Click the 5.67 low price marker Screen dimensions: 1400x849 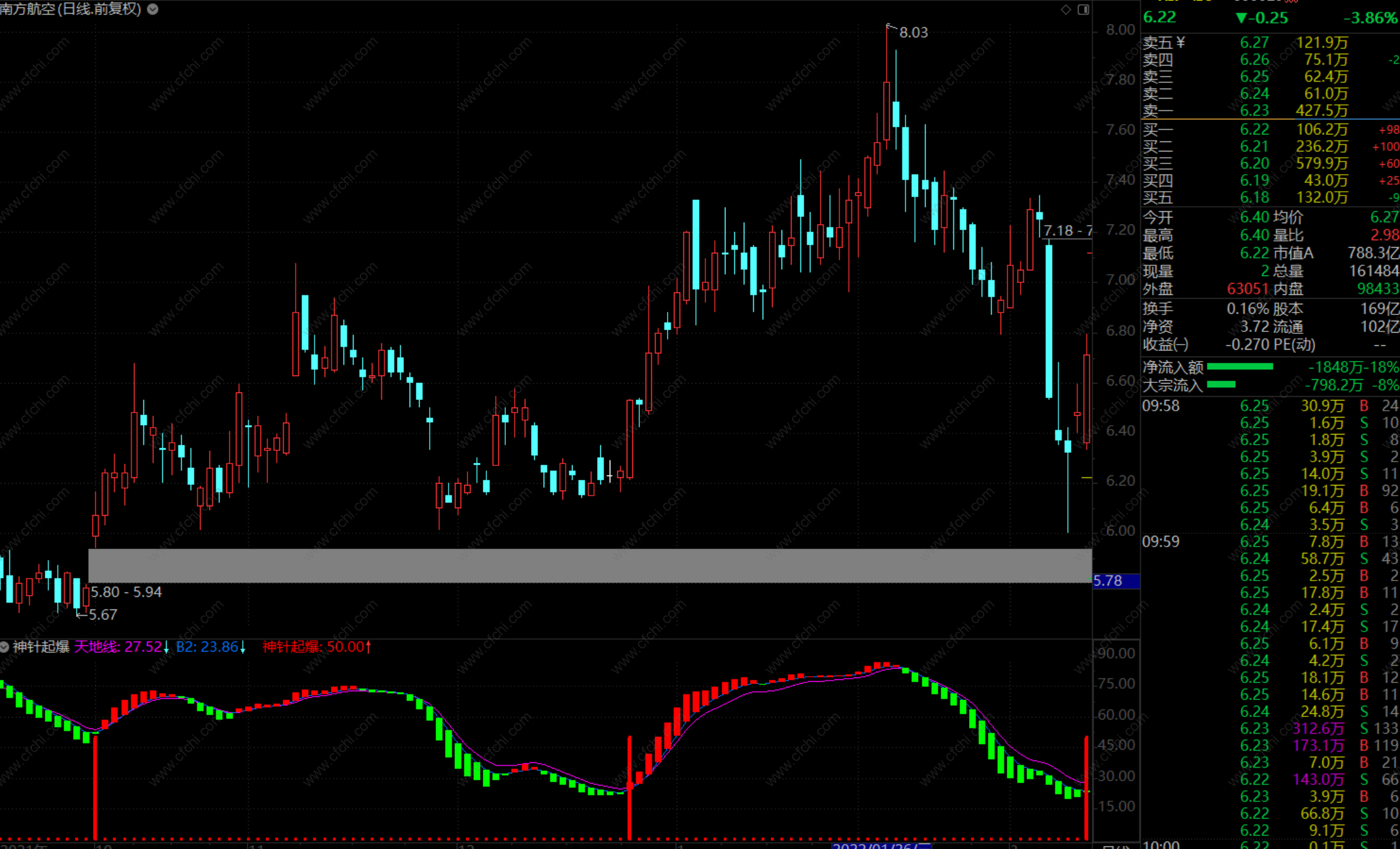[103, 614]
